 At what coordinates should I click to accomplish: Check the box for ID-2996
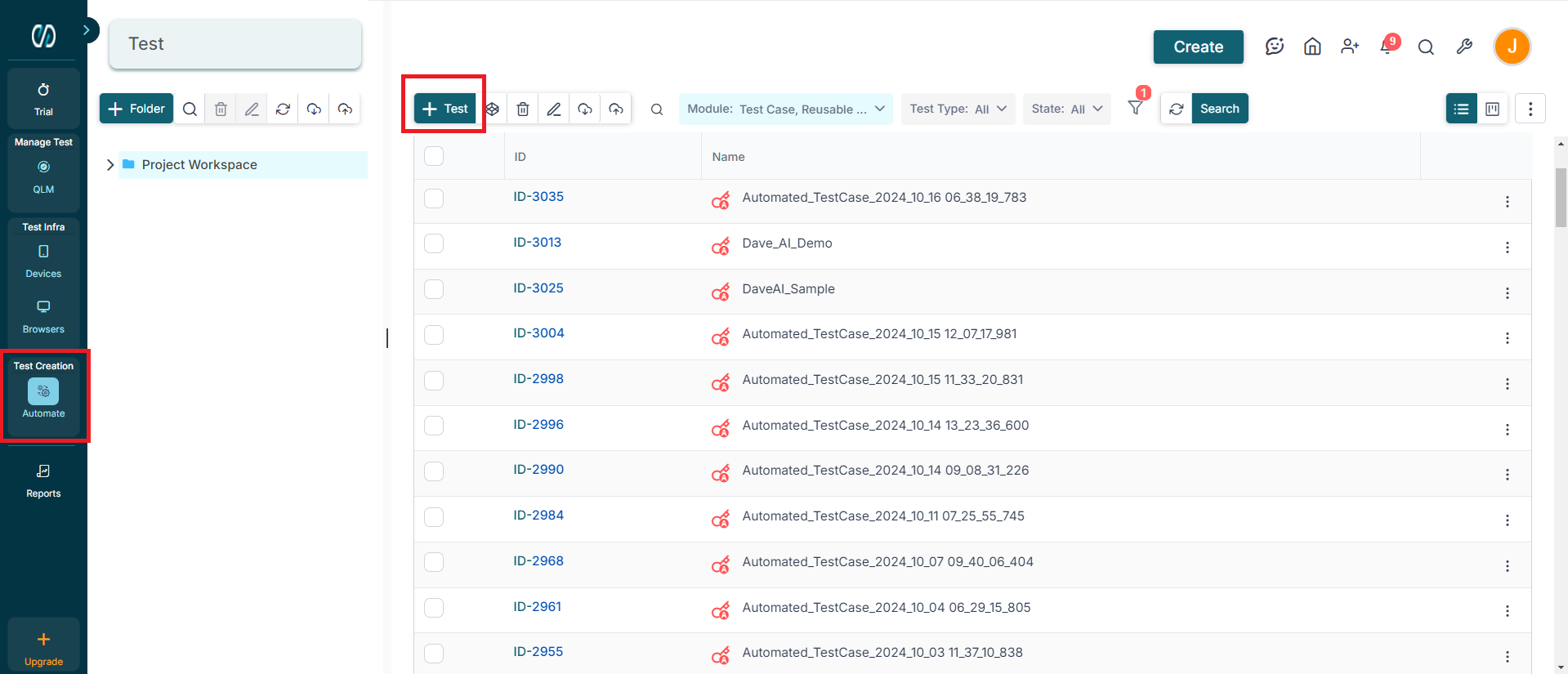pyautogui.click(x=434, y=426)
